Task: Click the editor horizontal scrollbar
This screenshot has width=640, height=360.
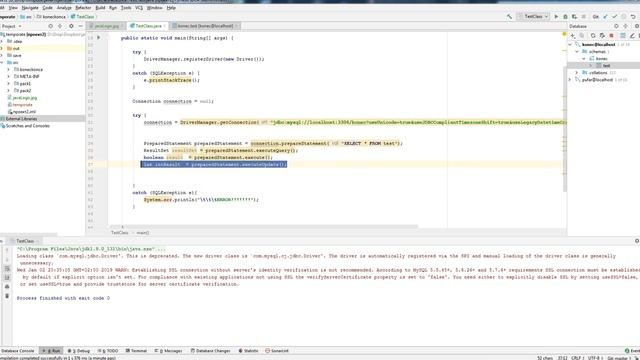Action: (263, 226)
